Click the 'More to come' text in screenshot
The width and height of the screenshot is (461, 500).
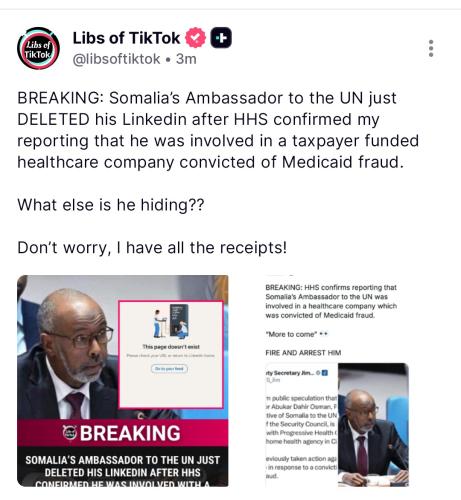point(290,334)
